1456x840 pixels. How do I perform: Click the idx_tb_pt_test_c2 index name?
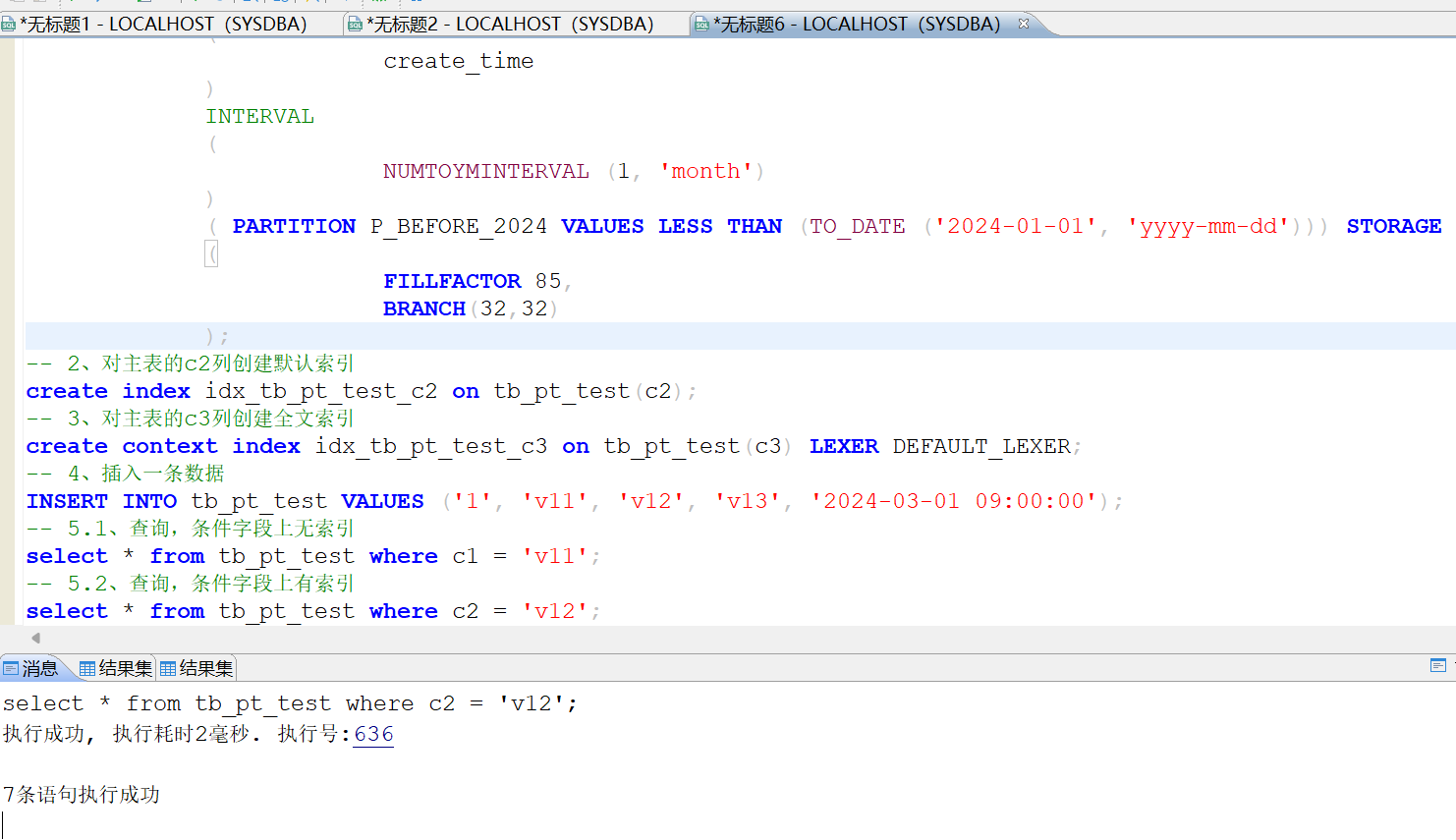pyautogui.click(x=321, y=391)
